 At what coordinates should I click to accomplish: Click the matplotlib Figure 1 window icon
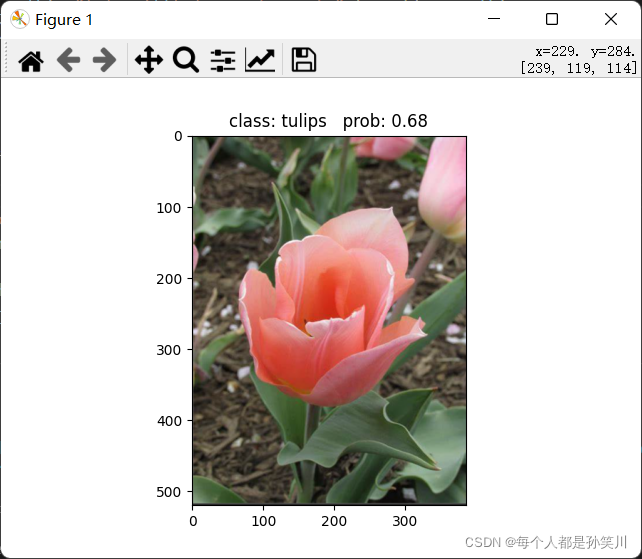19,19
